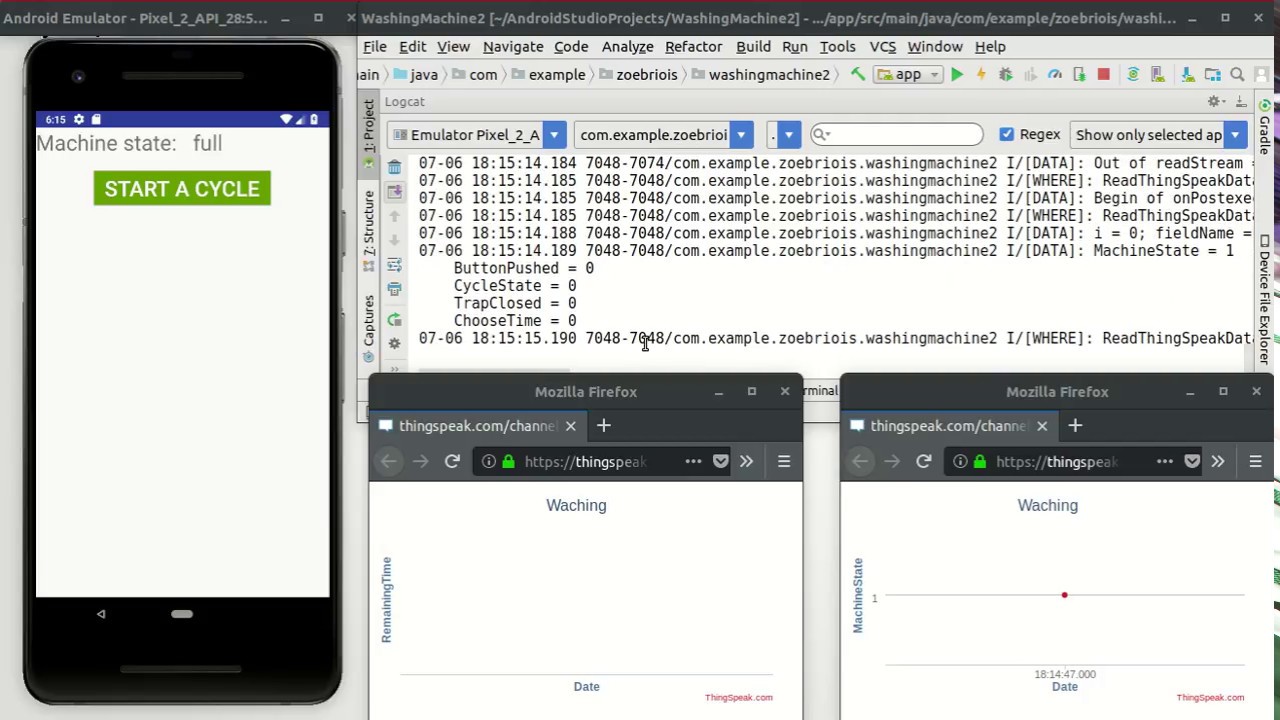This screenshot has height=720, width=1280.
Task: Toggle soft-wrap icon in logcat sidebar
Action: (x=394, y=265)
